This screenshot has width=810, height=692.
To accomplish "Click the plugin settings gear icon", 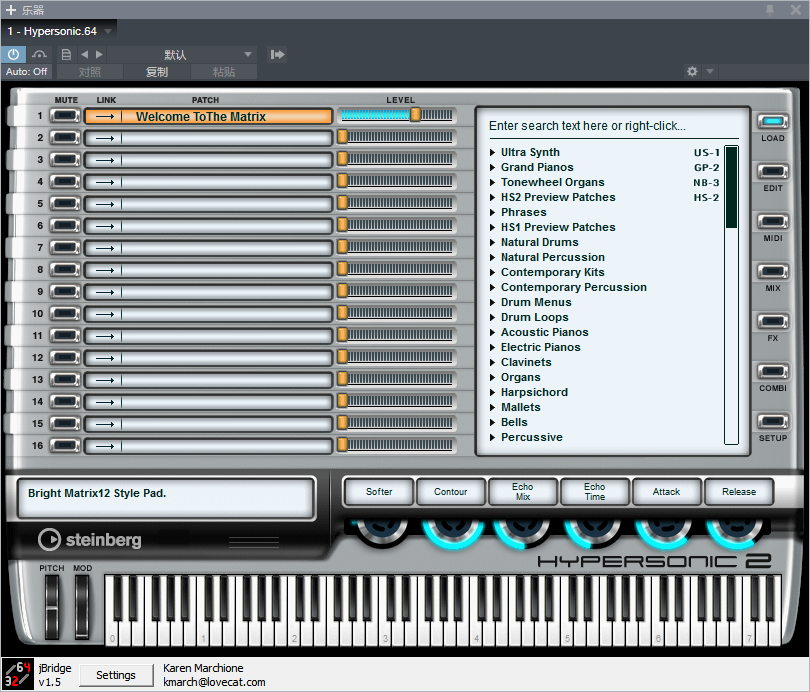I will click(692, 72).
